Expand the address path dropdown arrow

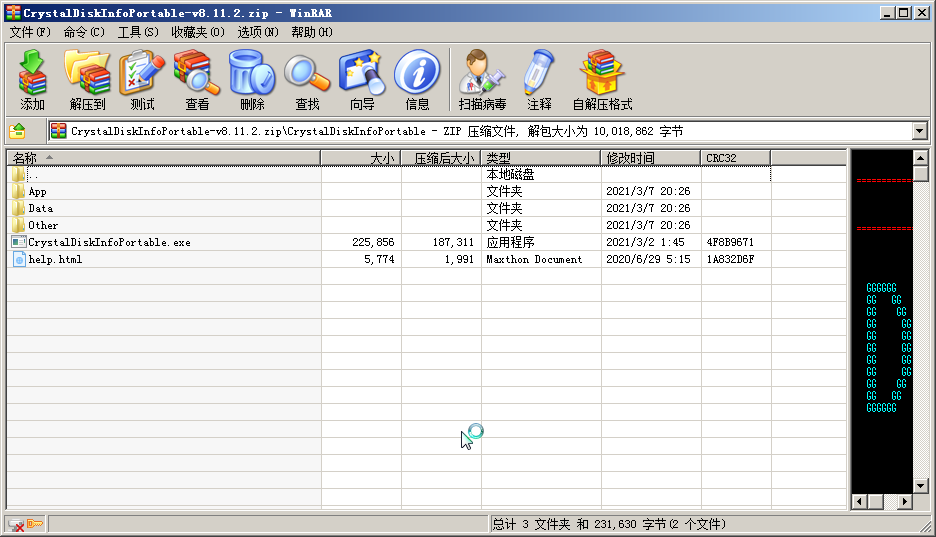coord(919,131)
